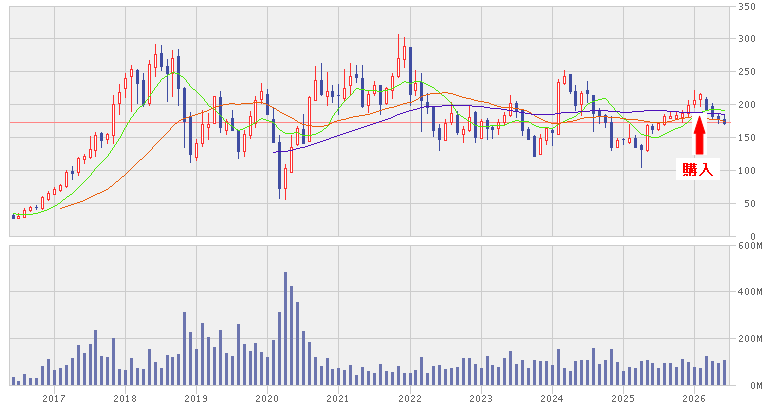Image resolution: width=767 pixels, height=404 pixels.
Task: Click the 600M volume axis label
Action: tap(750, 246)
